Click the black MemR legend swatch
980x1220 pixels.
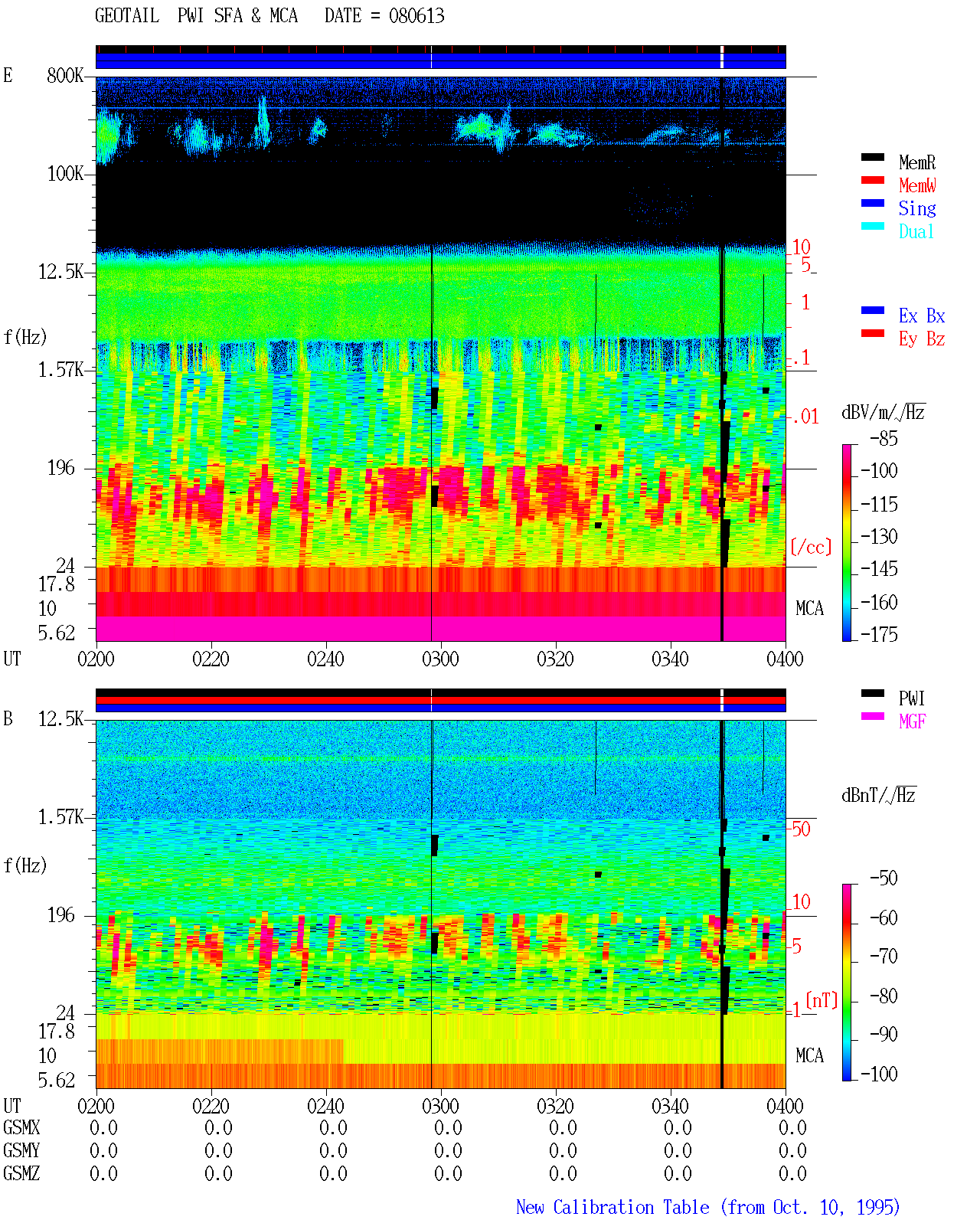coord(872,157)
